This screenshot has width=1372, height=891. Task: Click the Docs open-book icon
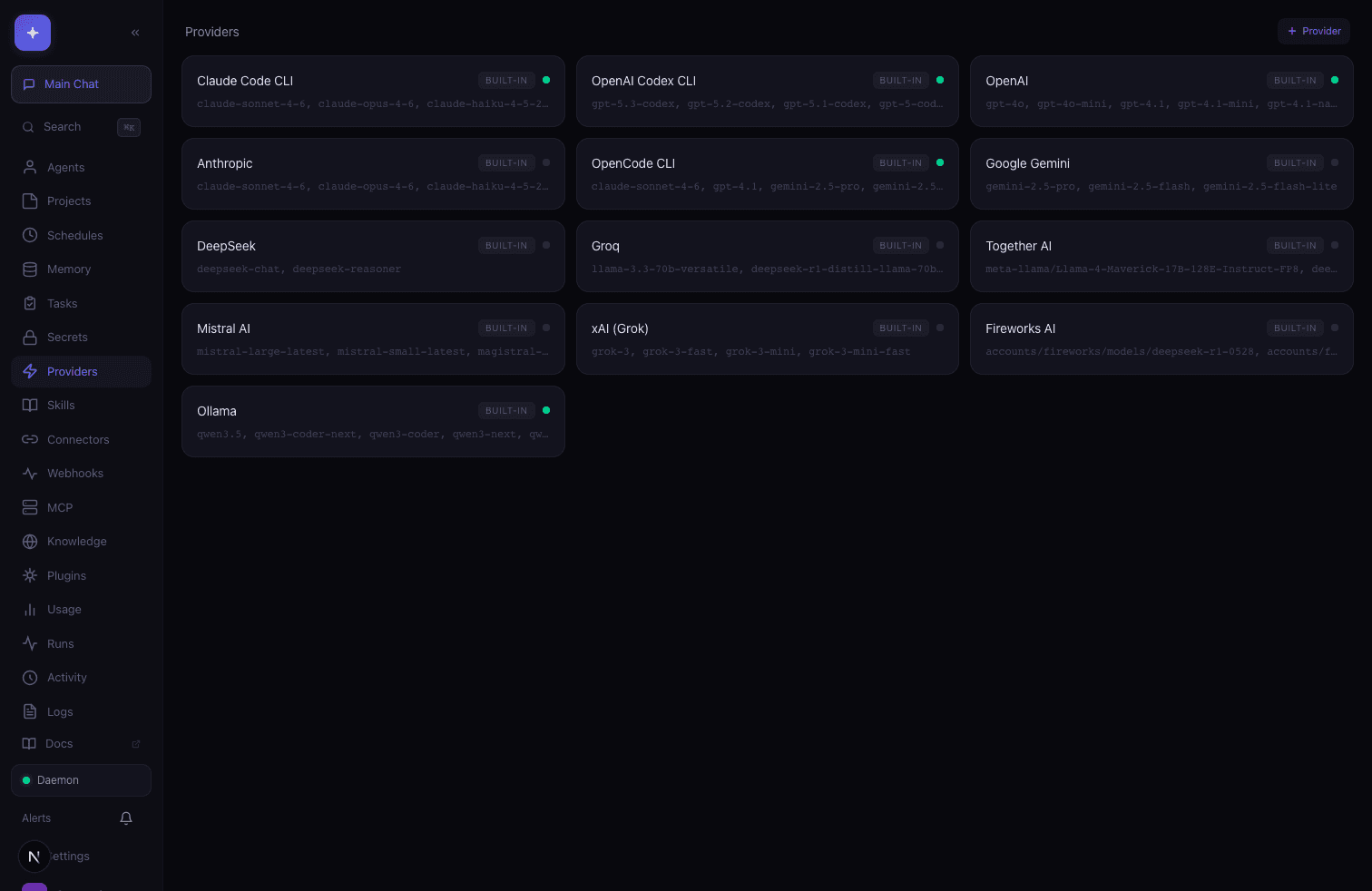[29, 744]
